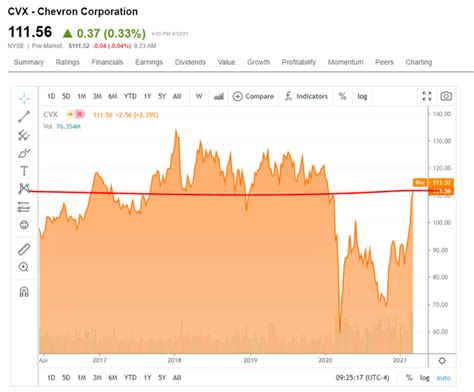Open the W interval dropdown
The image size is (474, 392).
[199, 96]
